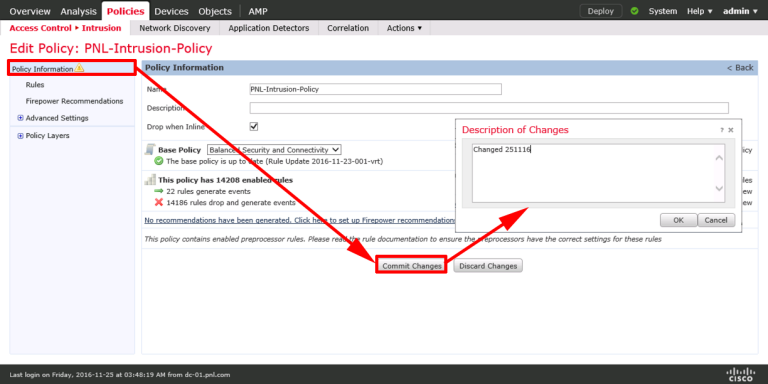Click OK in Description of Changes dialog
This screenshot has height=384, width=768.
point(678,220)
